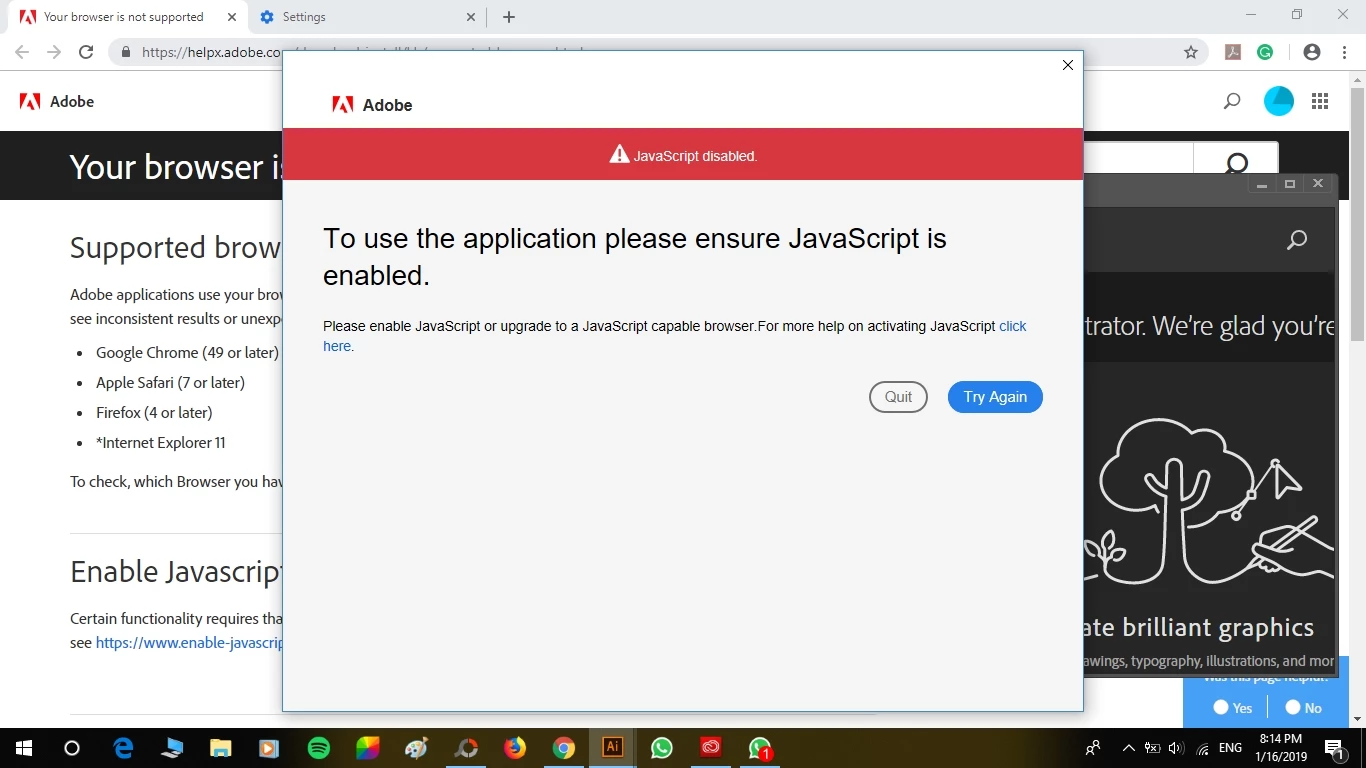Image resolution: width=1366 pixels, height=768 pixels.
Task: Open a new Chrome tab
Action: click(x=509, y=17)
